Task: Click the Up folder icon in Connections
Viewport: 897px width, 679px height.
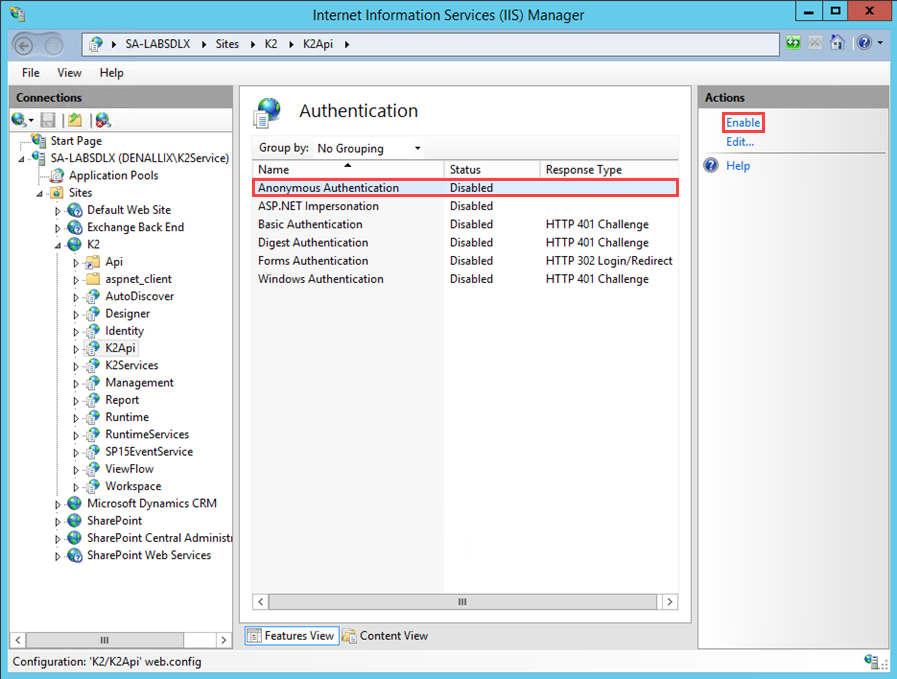Action: pos(75,120)
